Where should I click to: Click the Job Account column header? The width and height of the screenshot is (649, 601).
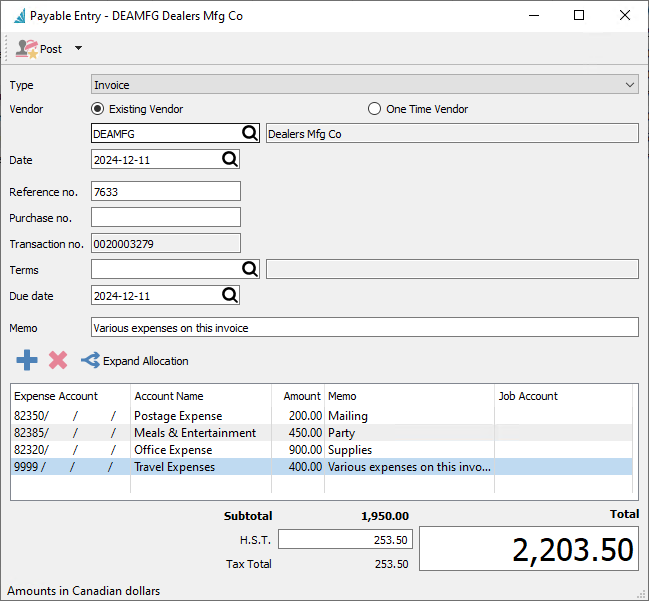click(x=563, y=396)
